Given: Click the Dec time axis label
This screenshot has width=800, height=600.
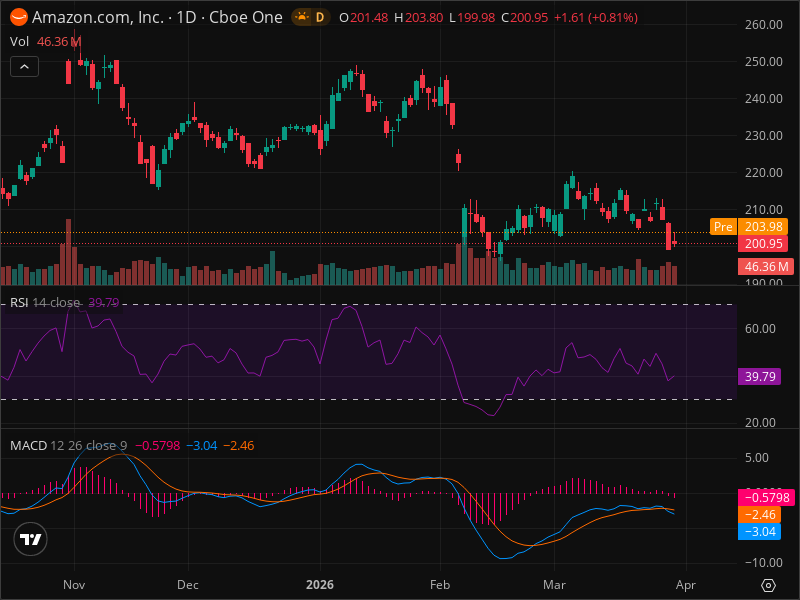Looking at the screenshot, I should click(188, 585).
